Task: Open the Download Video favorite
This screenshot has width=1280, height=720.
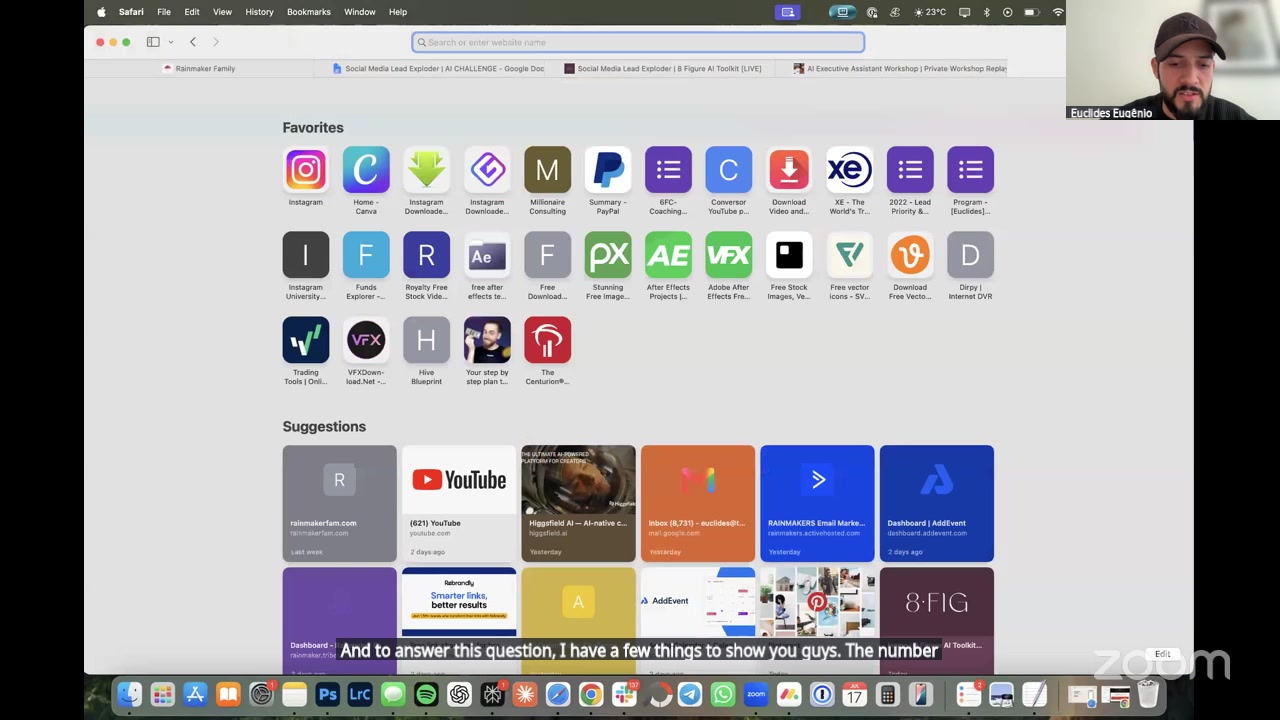Action: [x=789, y=170]
